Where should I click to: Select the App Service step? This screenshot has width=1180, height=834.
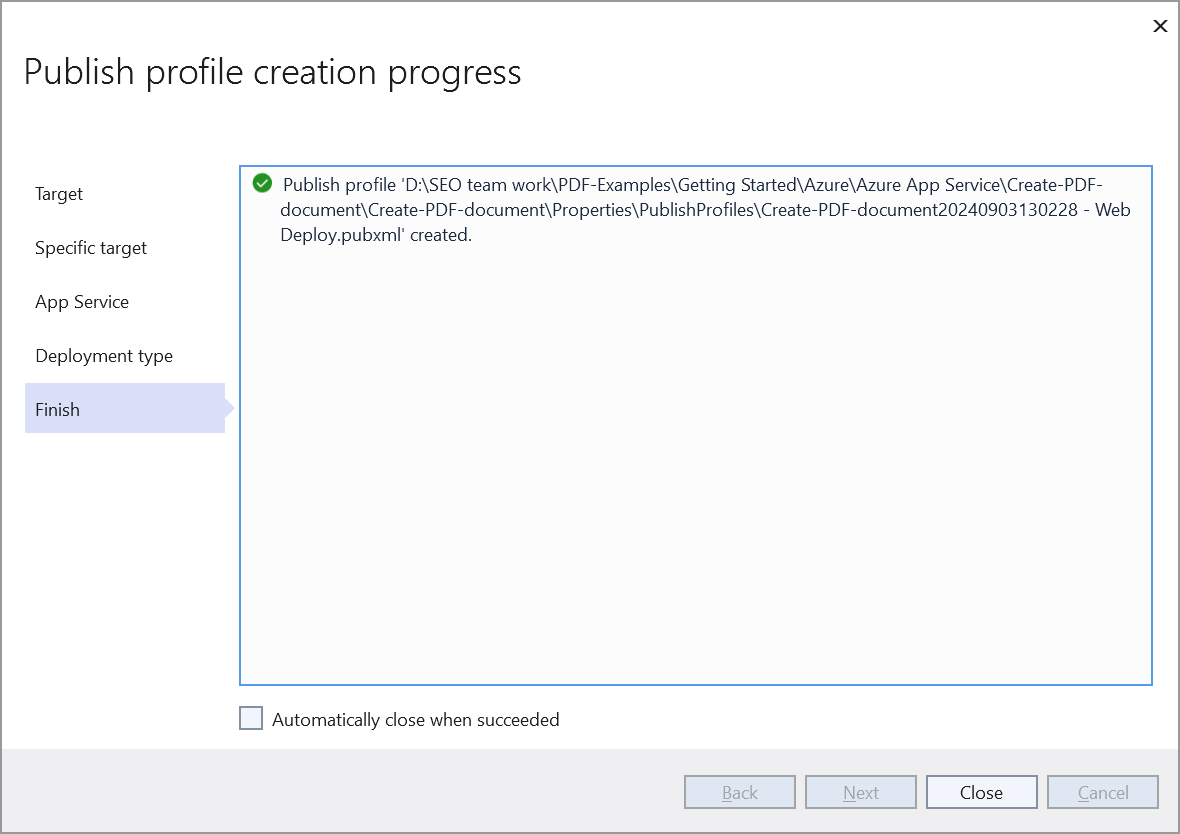[x=81, y=301]
